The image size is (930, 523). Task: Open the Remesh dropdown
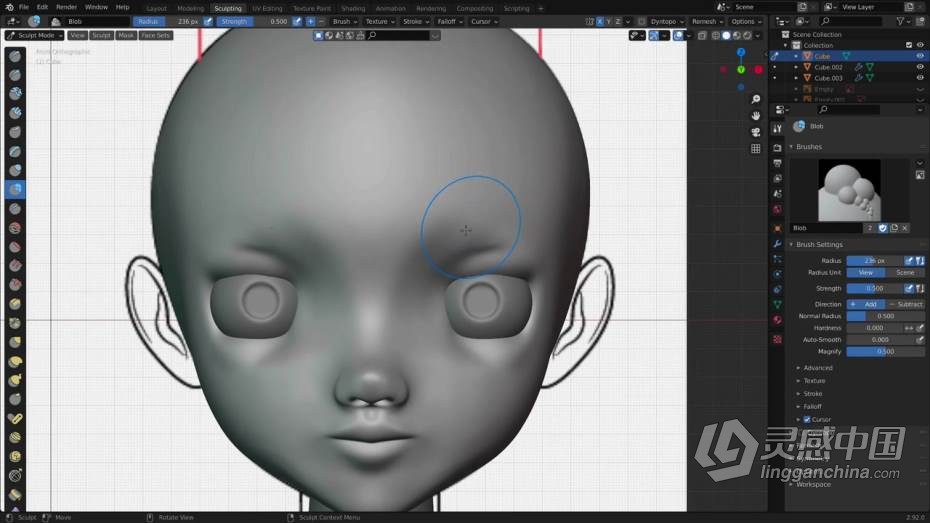tap(708, 21)
